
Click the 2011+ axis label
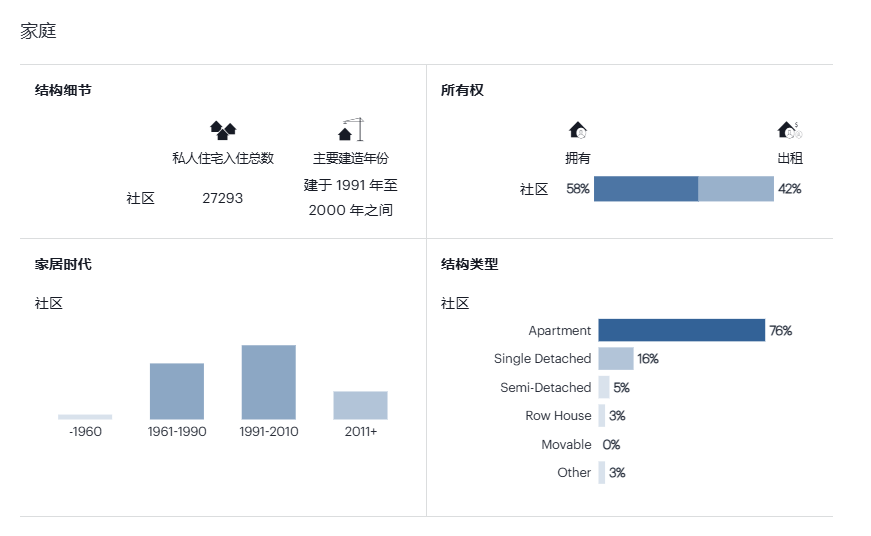point(361,432)
